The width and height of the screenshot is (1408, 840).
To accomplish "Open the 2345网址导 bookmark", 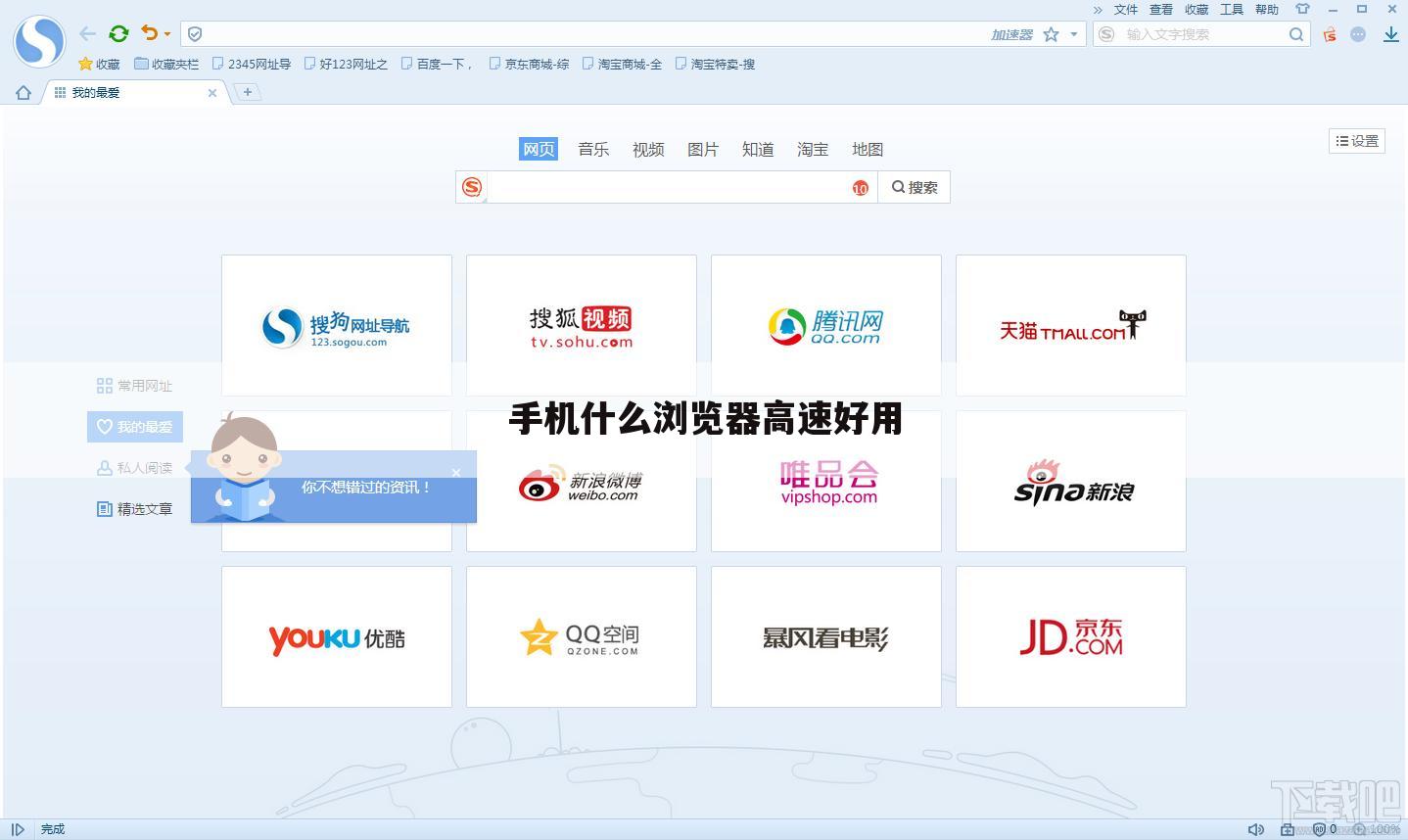I will pyautogui.click(x=252, y=64).
